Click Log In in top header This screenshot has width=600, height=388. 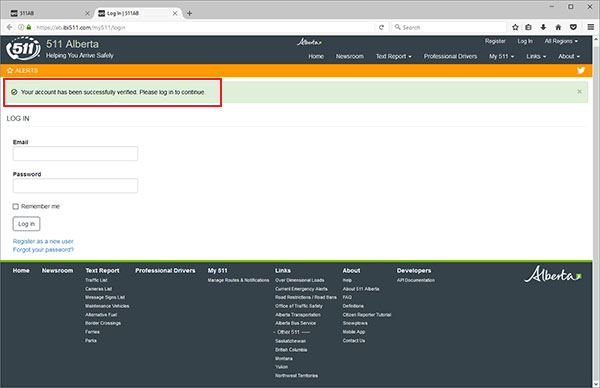525,41
